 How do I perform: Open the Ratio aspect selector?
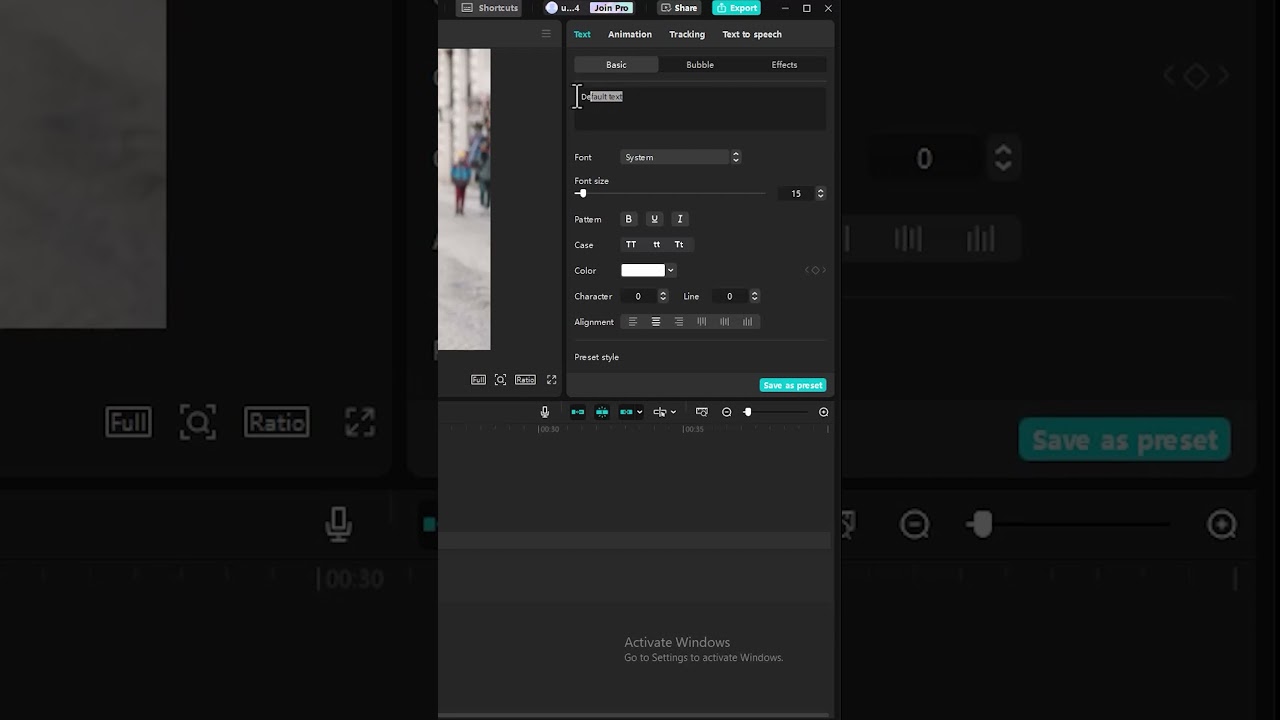coord(525,380)
